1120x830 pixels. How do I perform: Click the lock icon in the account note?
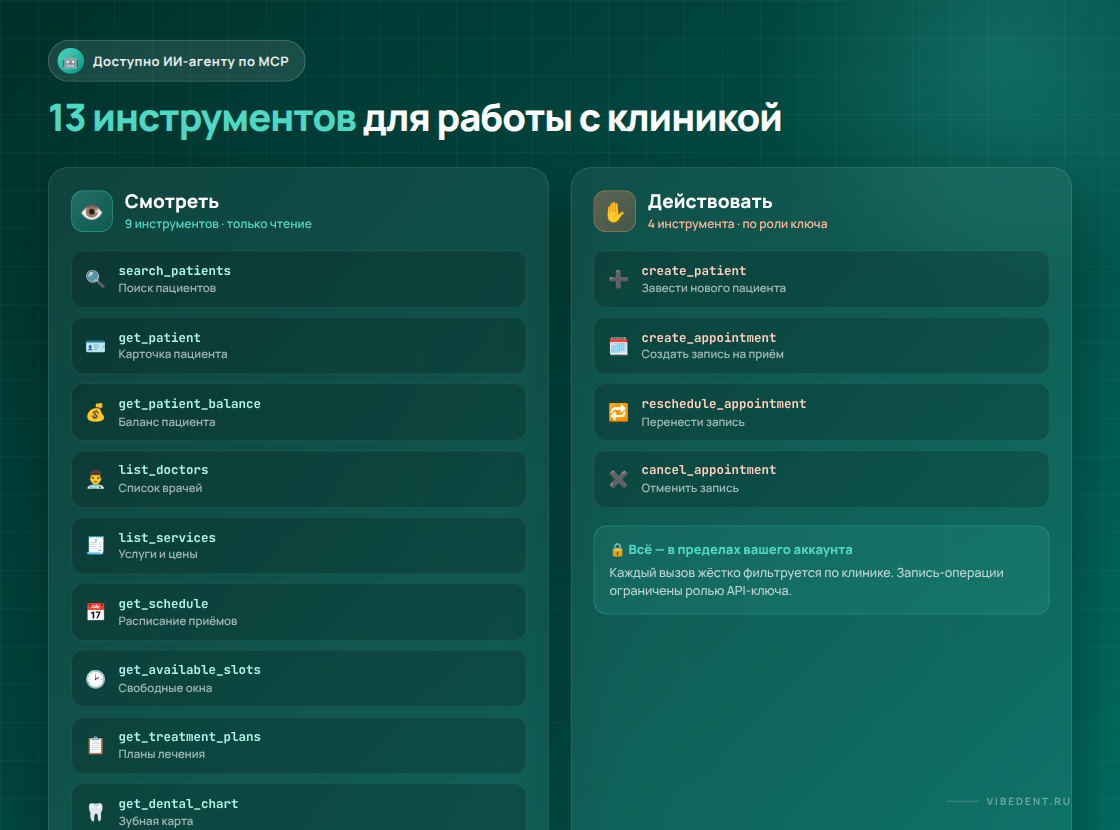point(617,549)
